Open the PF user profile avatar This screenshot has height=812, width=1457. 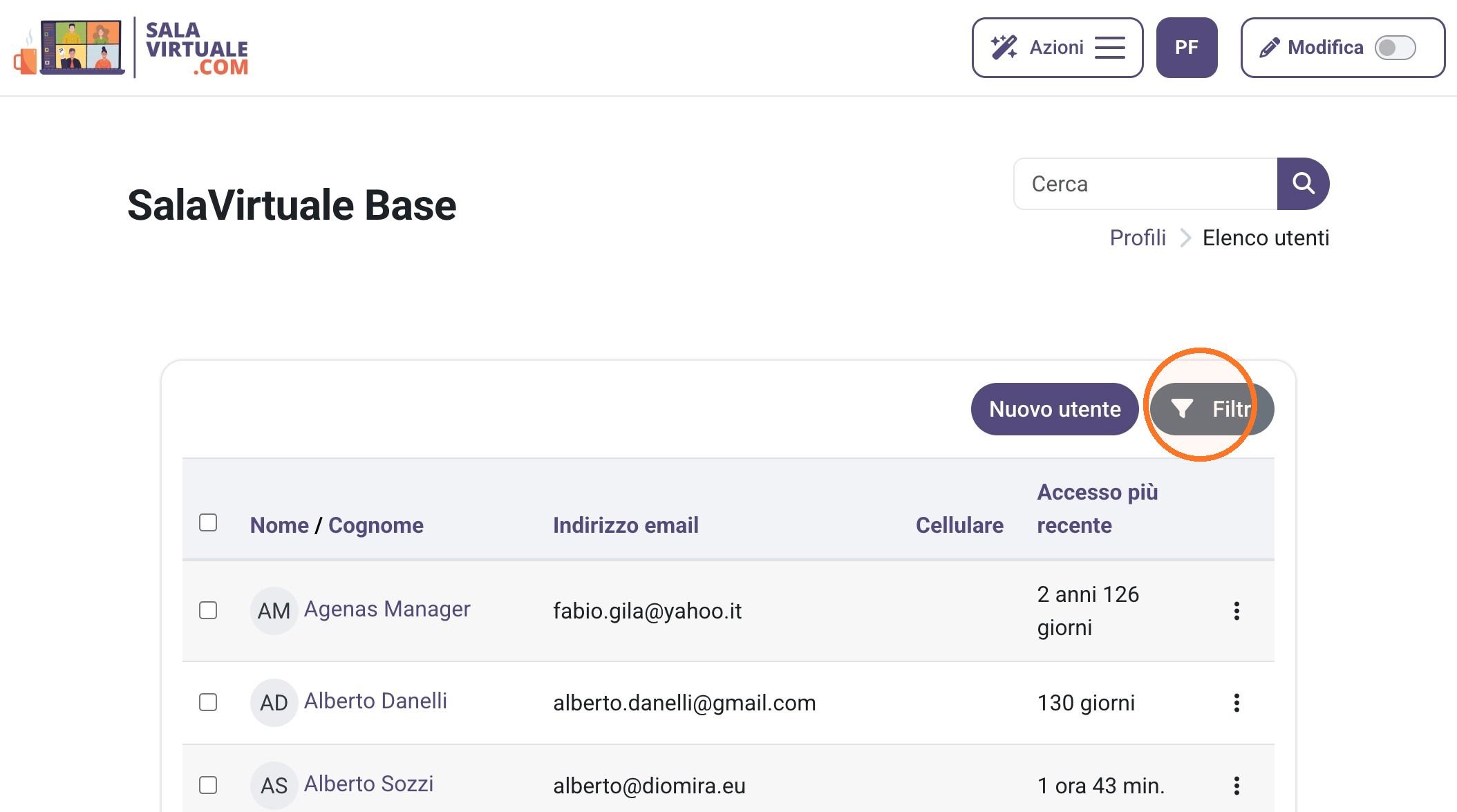(1186, 48)
